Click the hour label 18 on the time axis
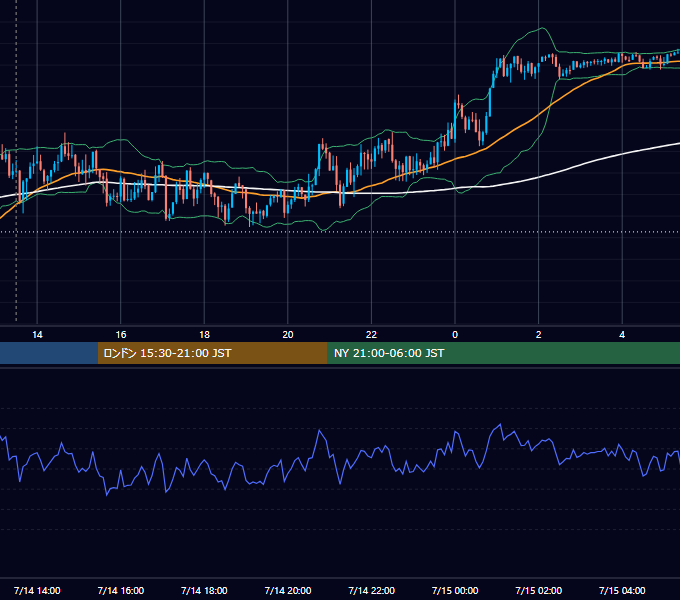Viewport: 680px width, 600px height. pos(204,335)
